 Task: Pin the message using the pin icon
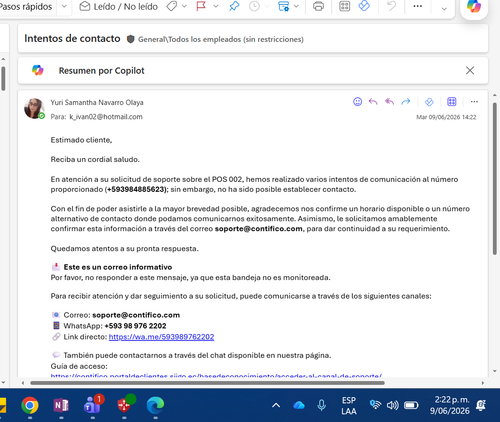coord(234,6)
